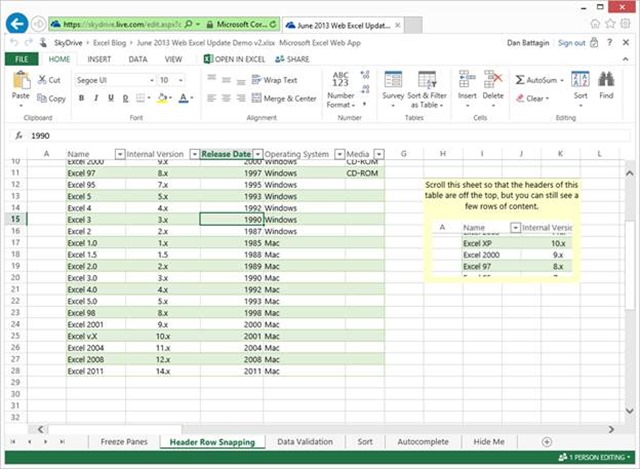
Task: Open the Release Date filter dropdown
Action: coord(257,154)
